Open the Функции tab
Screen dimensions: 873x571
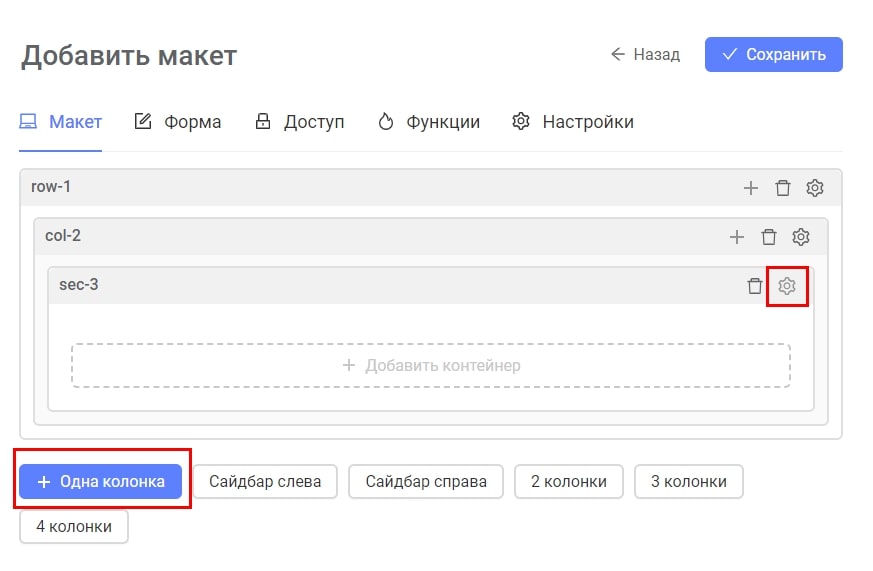click(429, 122)
